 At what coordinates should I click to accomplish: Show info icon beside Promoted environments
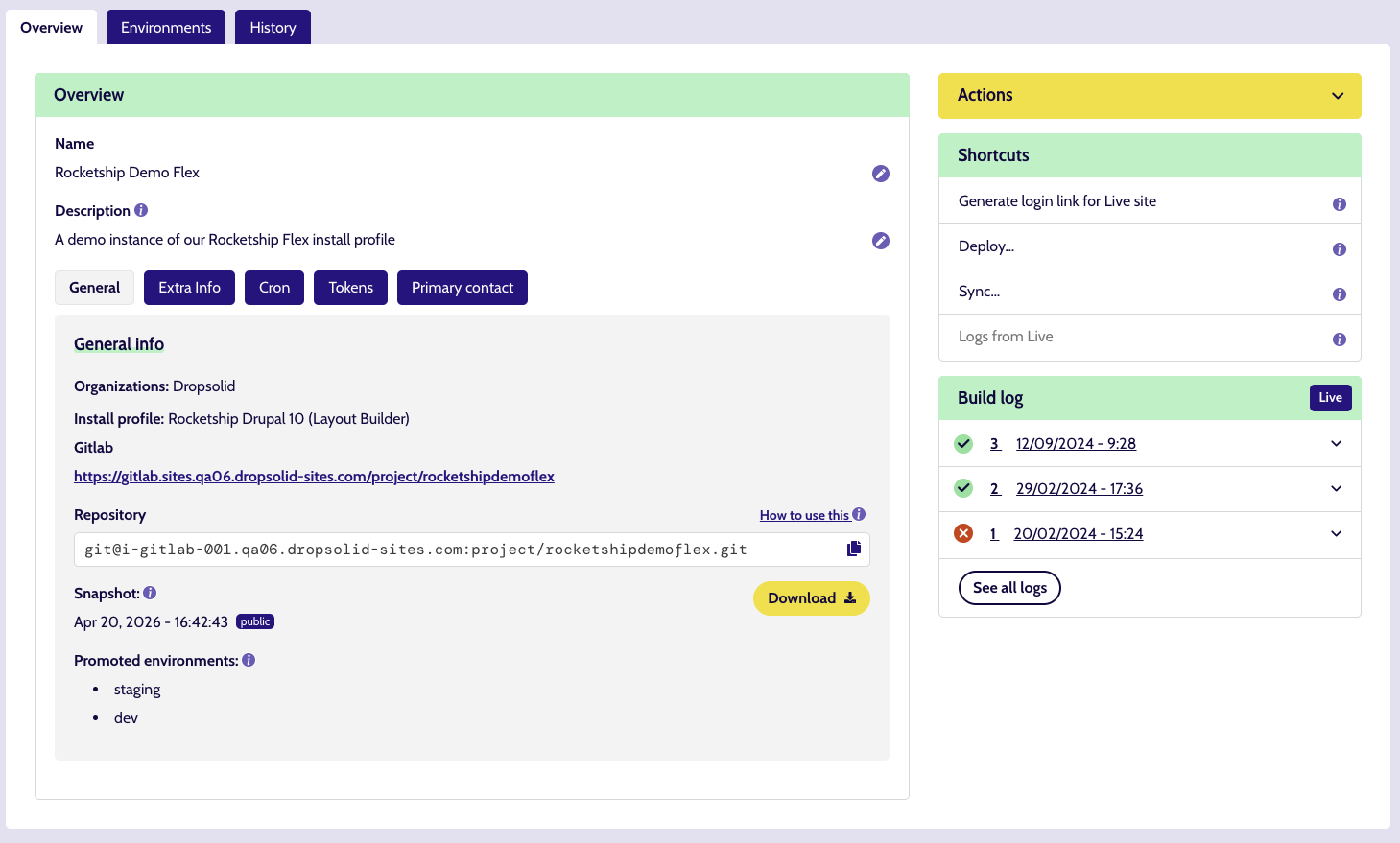[249, 660]
